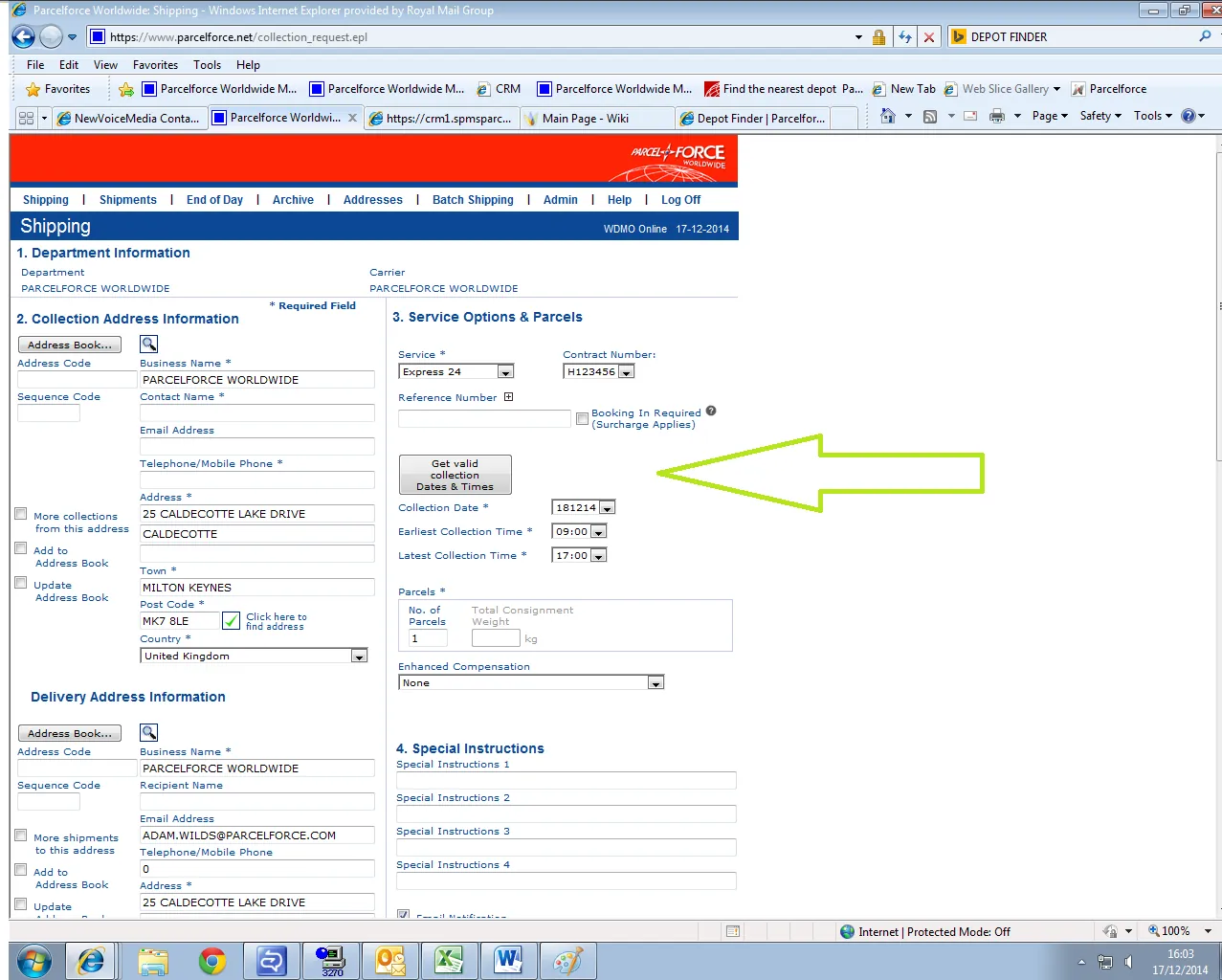Viewport: 1222px width, 980px height.
Task: Click delivery address search magnifier icon
Action: click(x=149, y=732)
